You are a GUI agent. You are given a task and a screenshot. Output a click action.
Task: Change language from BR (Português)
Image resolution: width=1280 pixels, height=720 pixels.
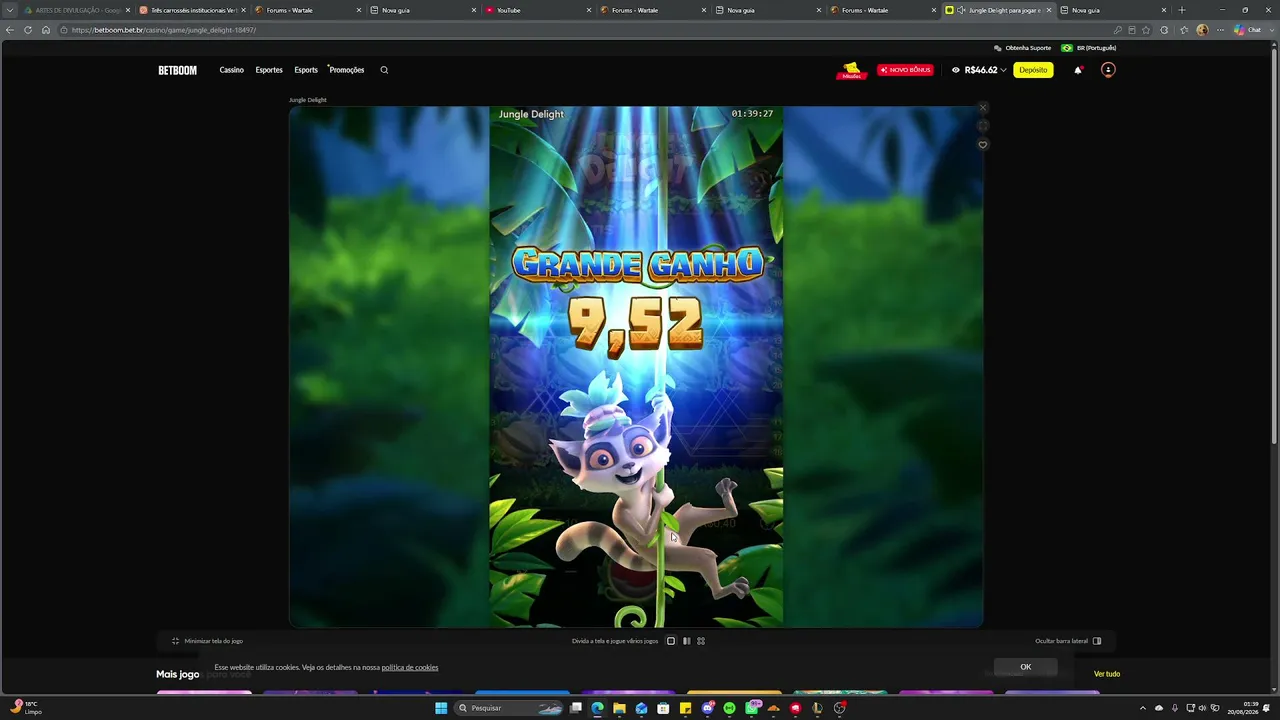pos(1089,48)
